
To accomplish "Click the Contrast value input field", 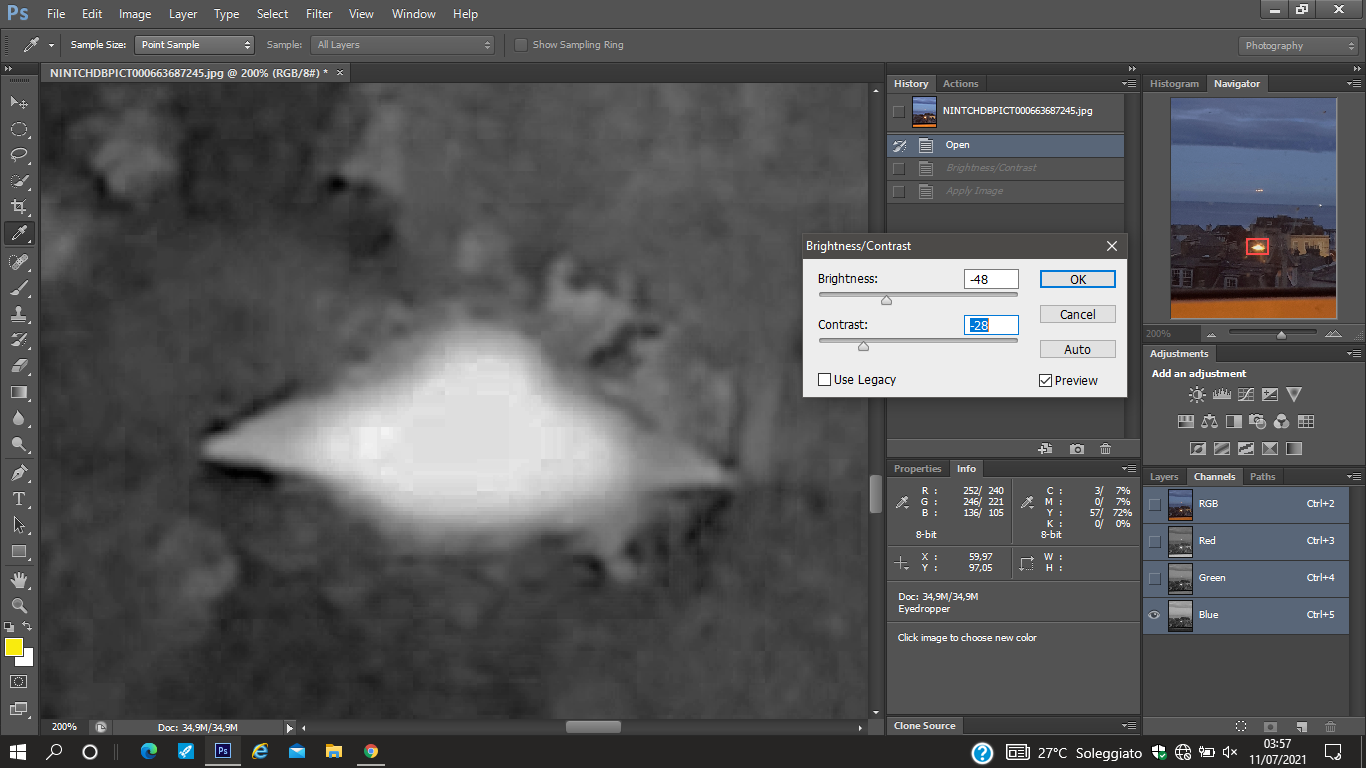I will [991, 325].
